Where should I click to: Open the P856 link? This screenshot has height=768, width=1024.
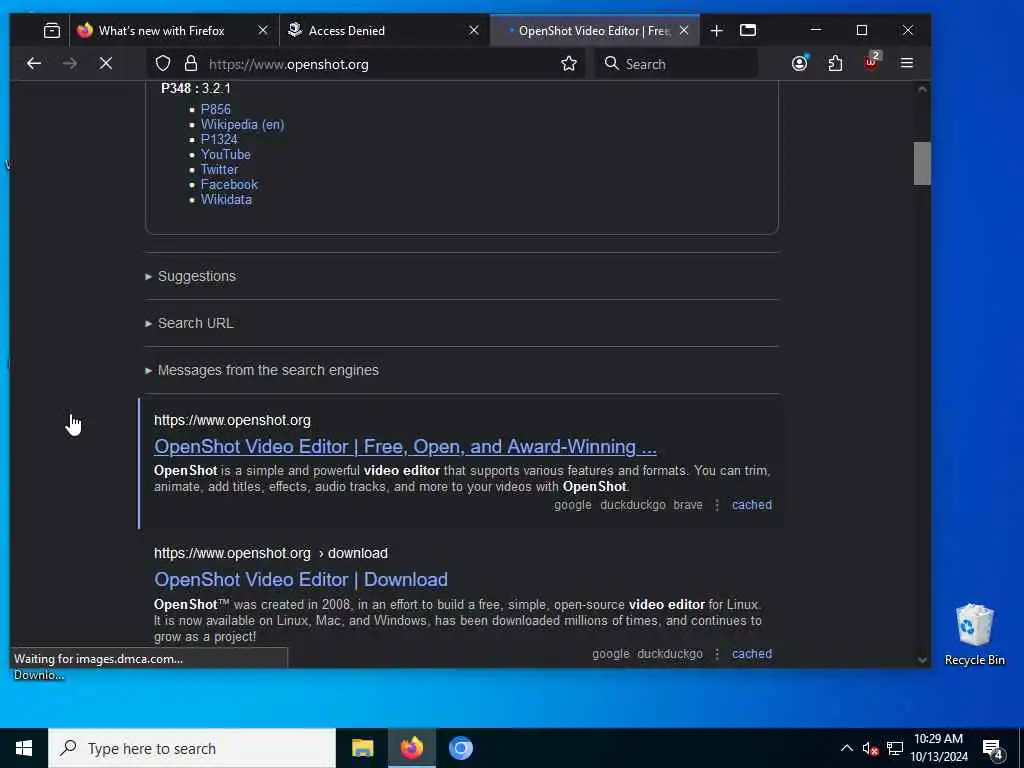(216, 109)
